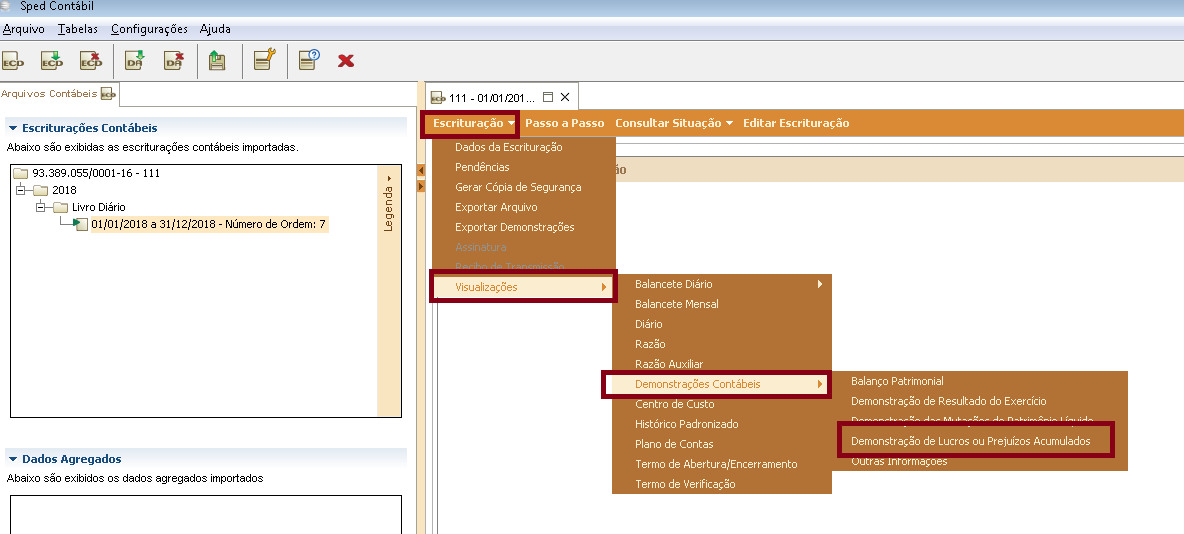
Task: Select Balancete Mensal
Action: coord(722,304)
